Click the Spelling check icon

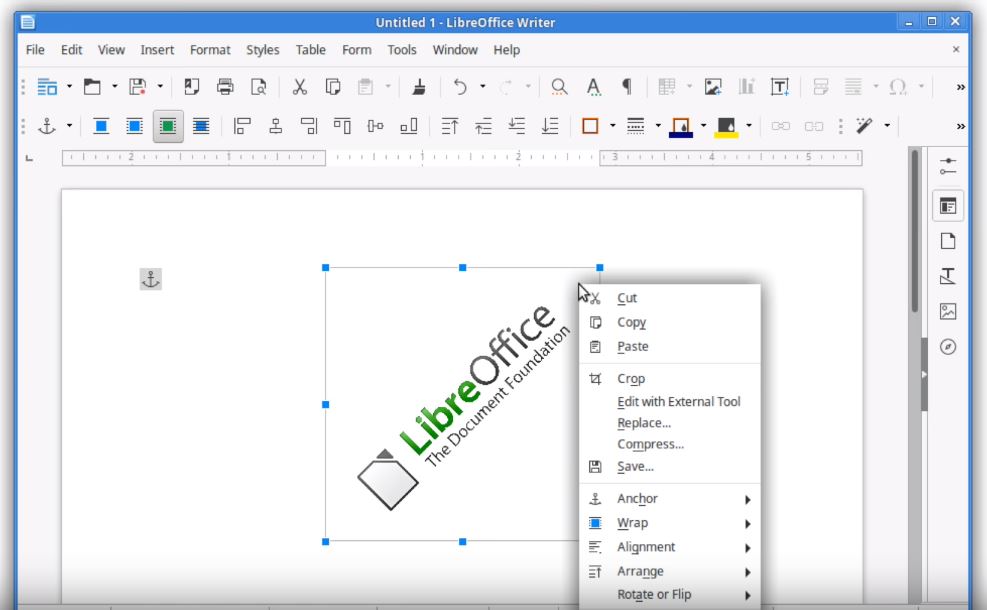click(593, 86)
